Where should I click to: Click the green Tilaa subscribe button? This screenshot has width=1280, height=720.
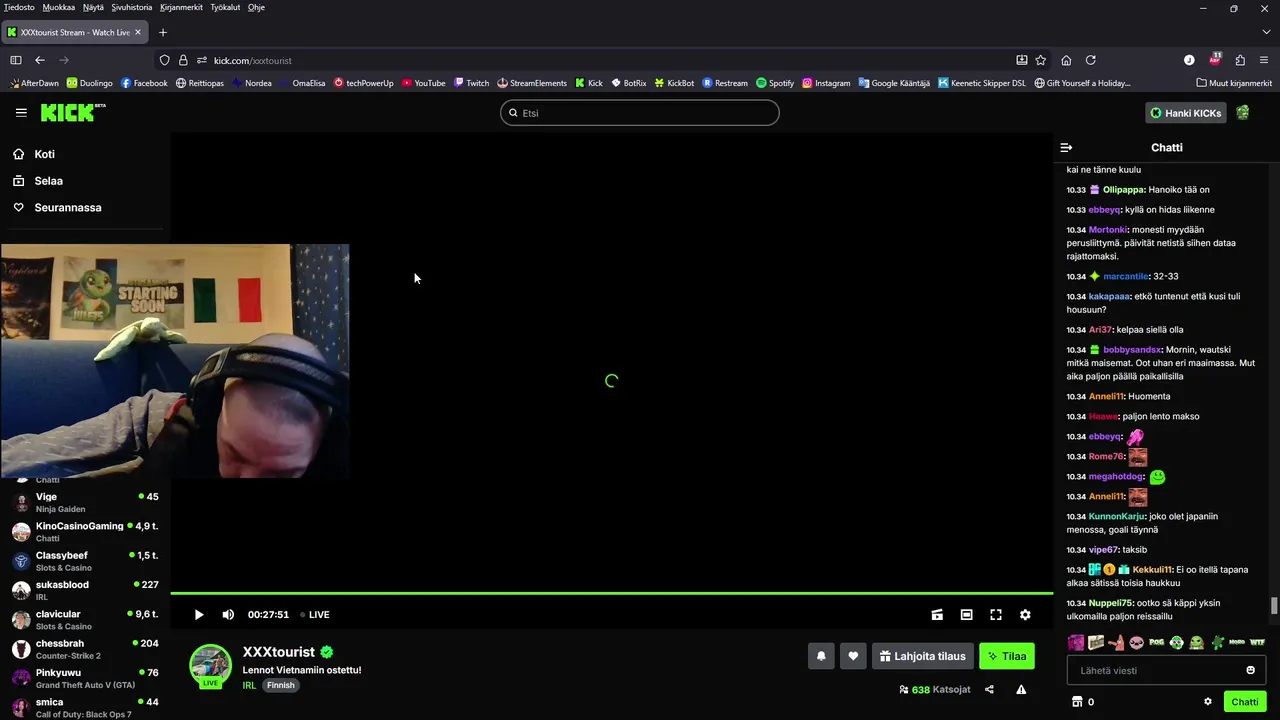pyautogui.click(x=1007, y=656)
